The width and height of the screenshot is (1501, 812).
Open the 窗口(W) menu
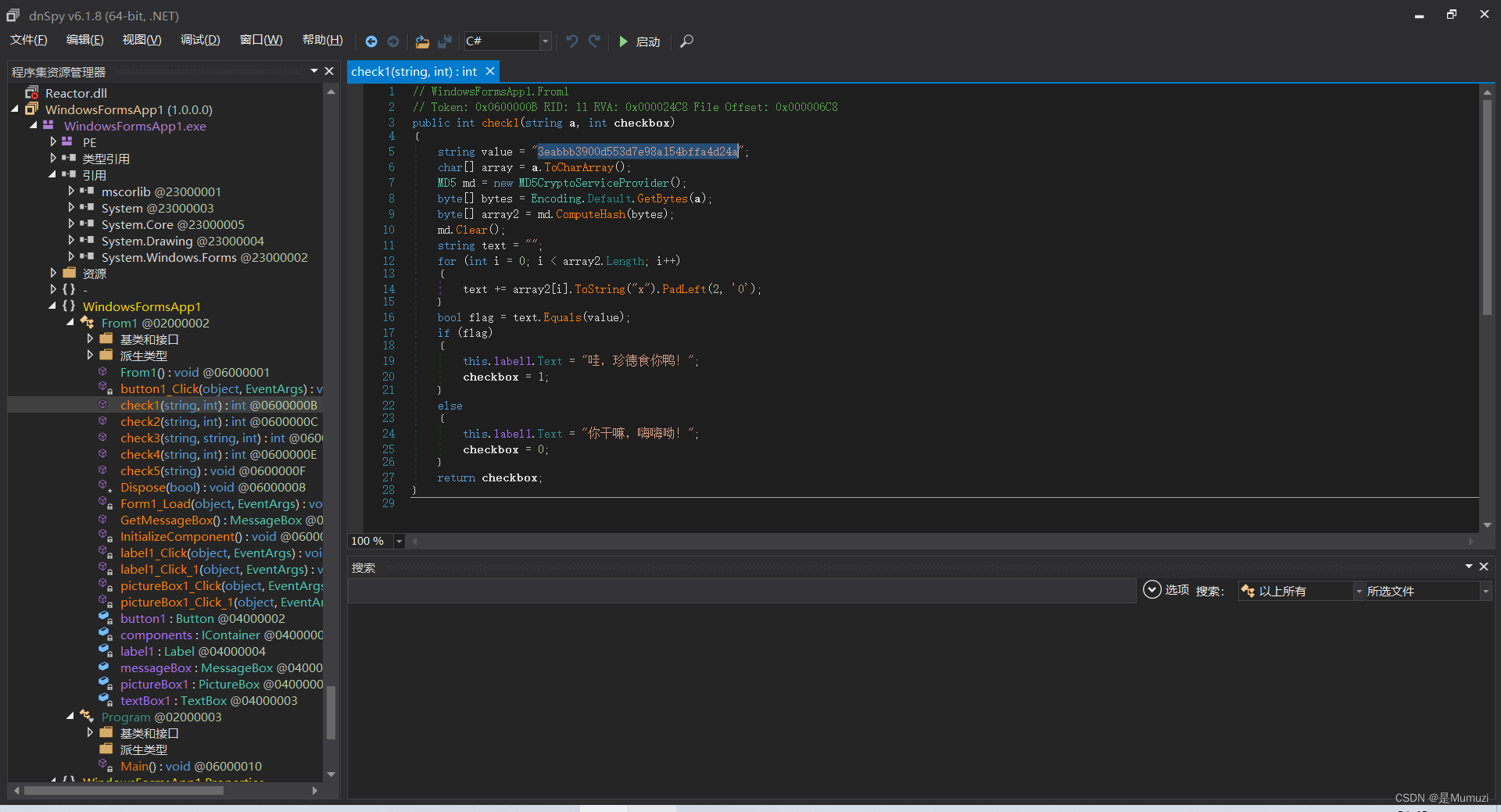[261, 40]
